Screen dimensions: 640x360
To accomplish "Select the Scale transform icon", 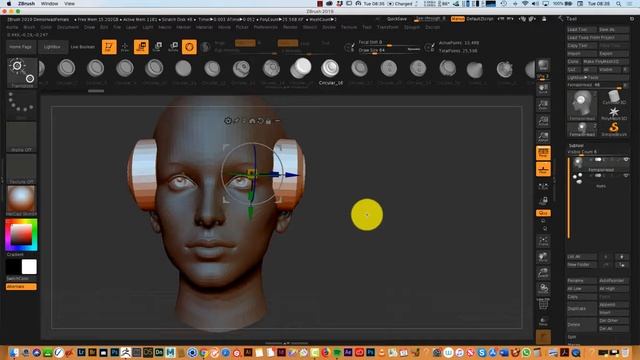I will coord(157,47).
